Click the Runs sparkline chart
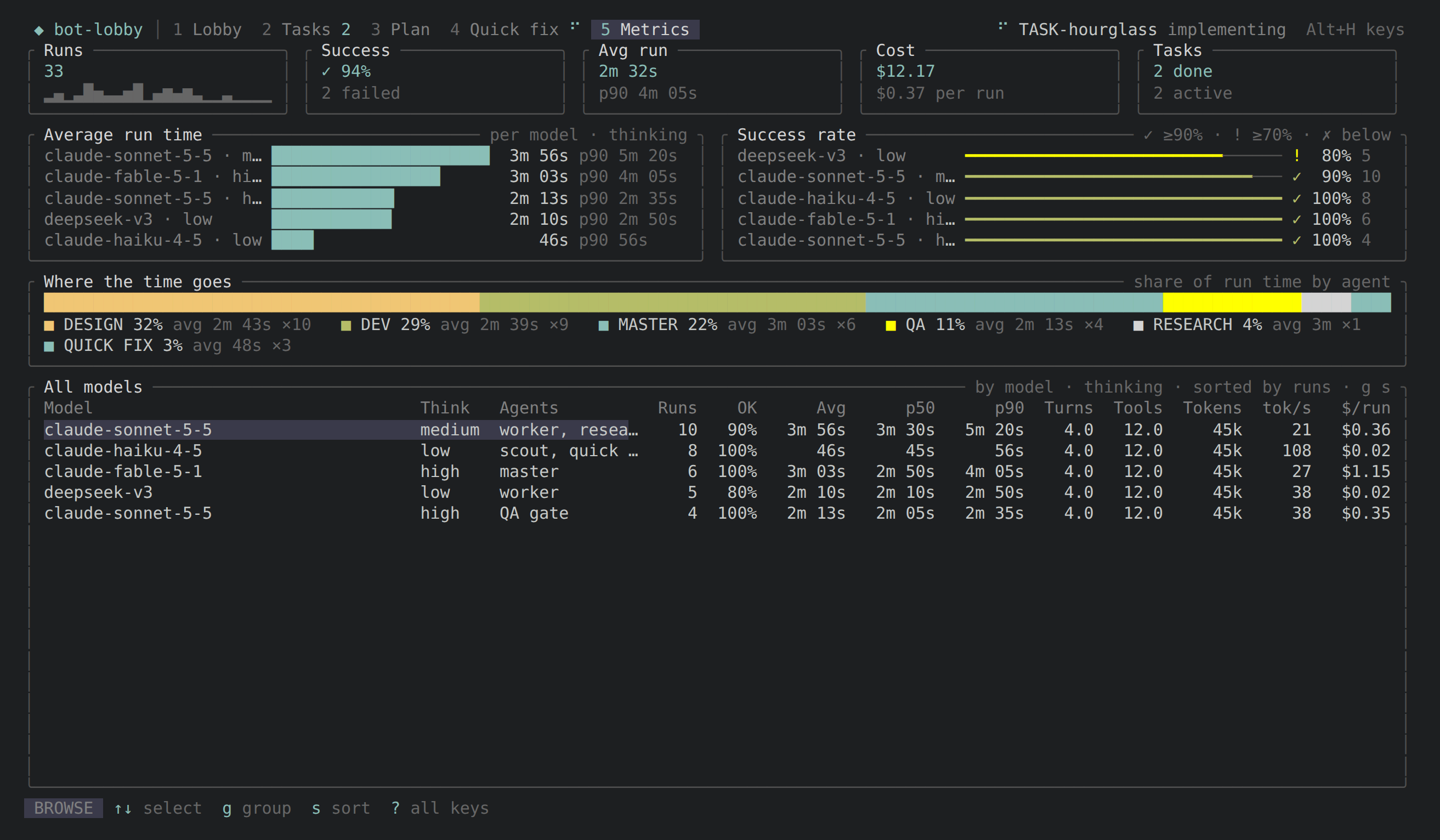This screenshot has width=1440, height=840. click(158, 93)
